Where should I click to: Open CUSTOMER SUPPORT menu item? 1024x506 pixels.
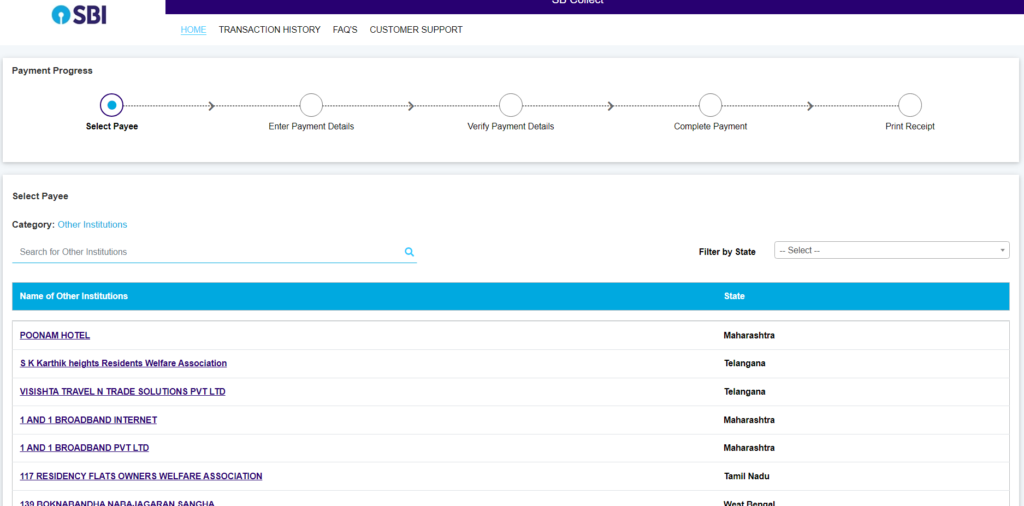416,30
